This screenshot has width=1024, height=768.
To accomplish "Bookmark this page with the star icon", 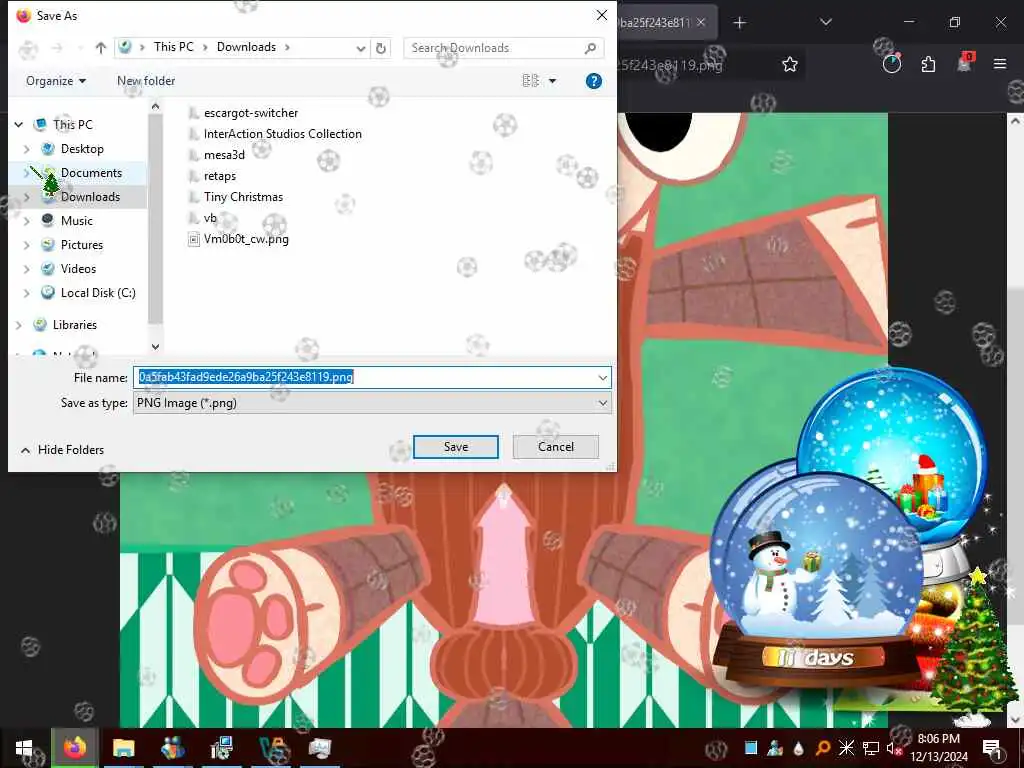I will (790, 64).
